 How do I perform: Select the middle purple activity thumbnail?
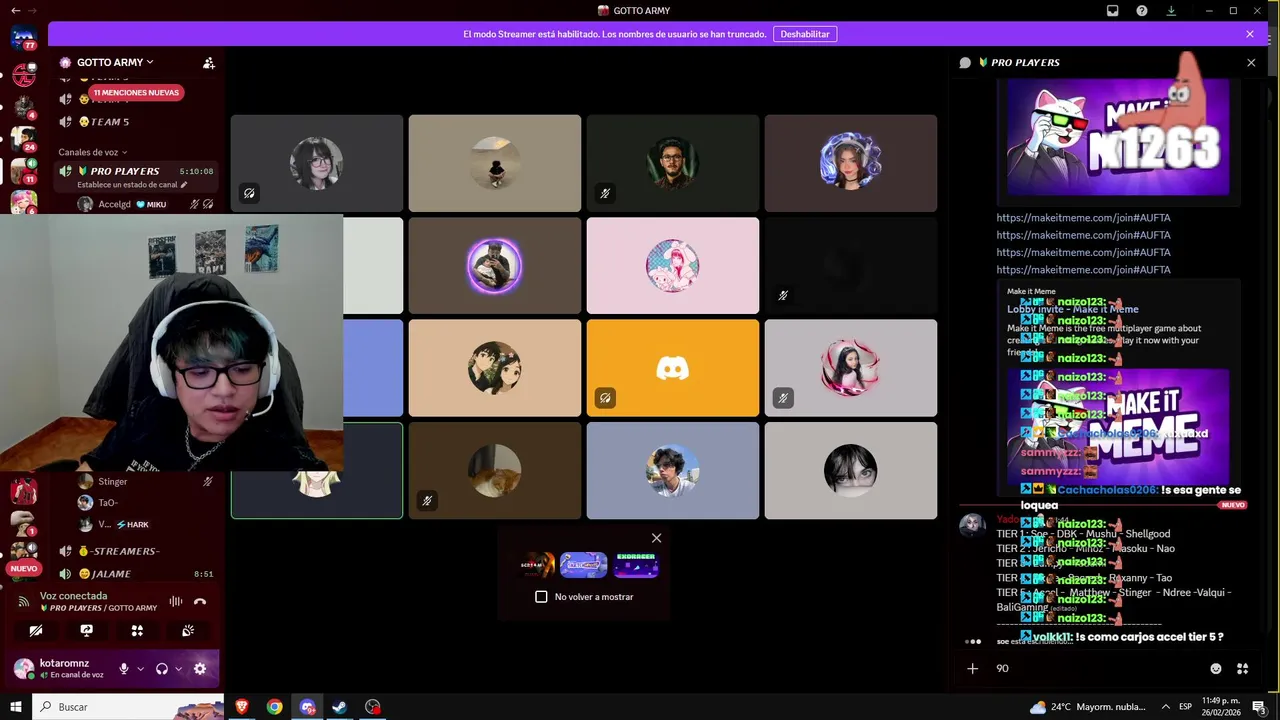pos(584,565)
